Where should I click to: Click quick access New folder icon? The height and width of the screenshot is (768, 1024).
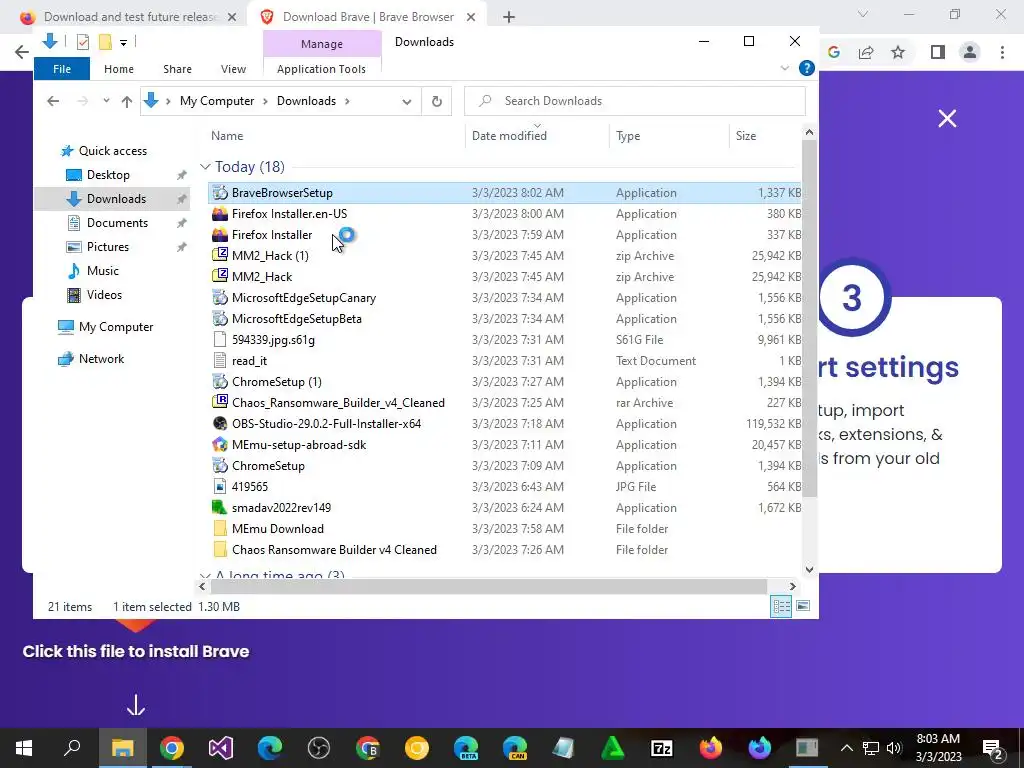(x=105, y=42)
